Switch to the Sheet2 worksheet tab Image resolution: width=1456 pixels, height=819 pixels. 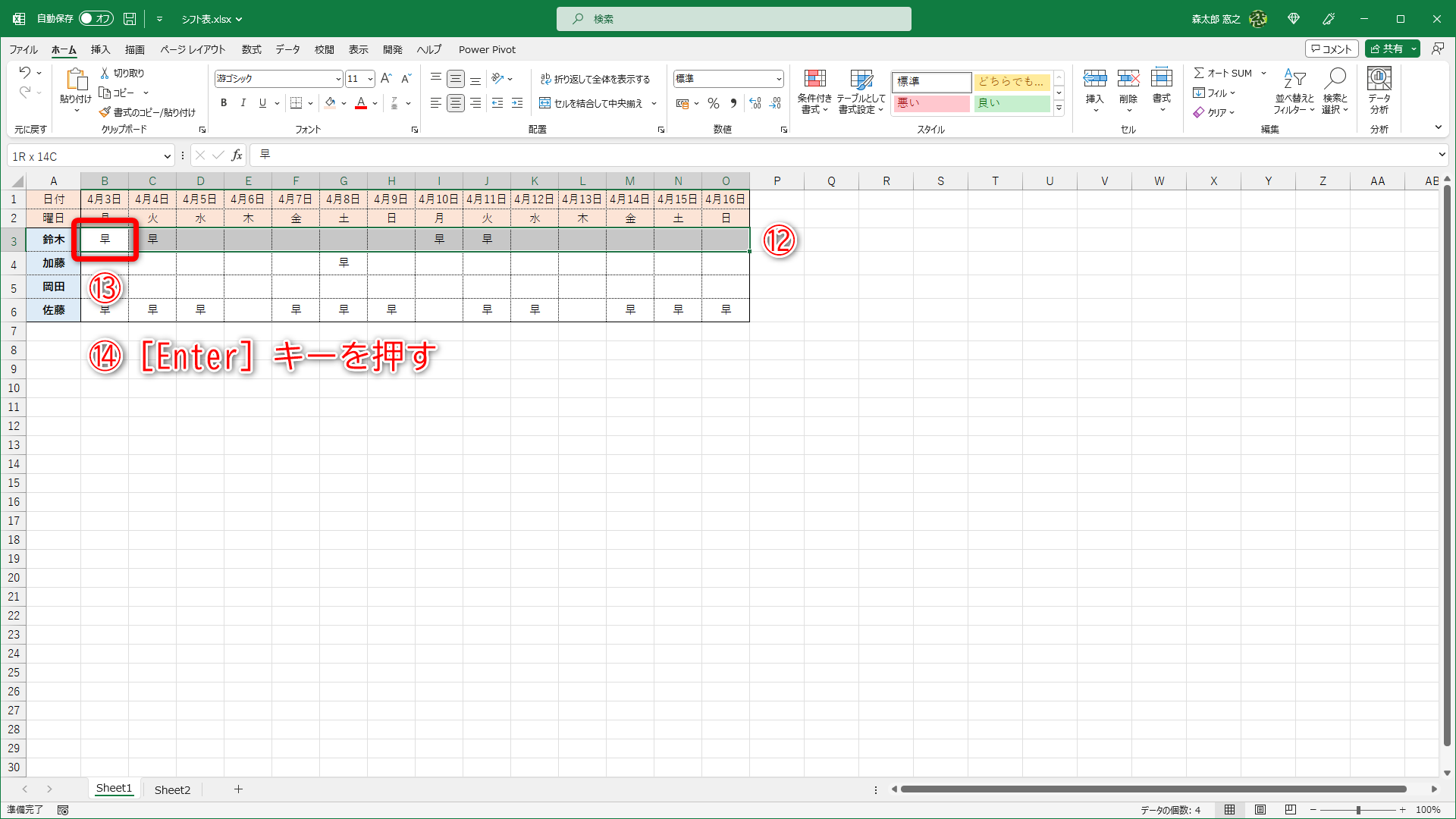[x=172, y=789]
